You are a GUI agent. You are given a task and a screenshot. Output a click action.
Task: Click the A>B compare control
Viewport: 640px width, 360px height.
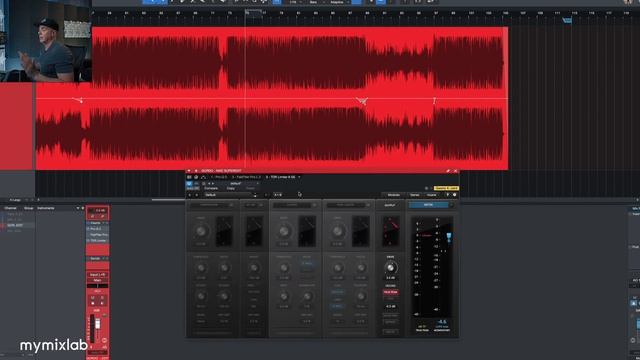[x=278, y=195]
